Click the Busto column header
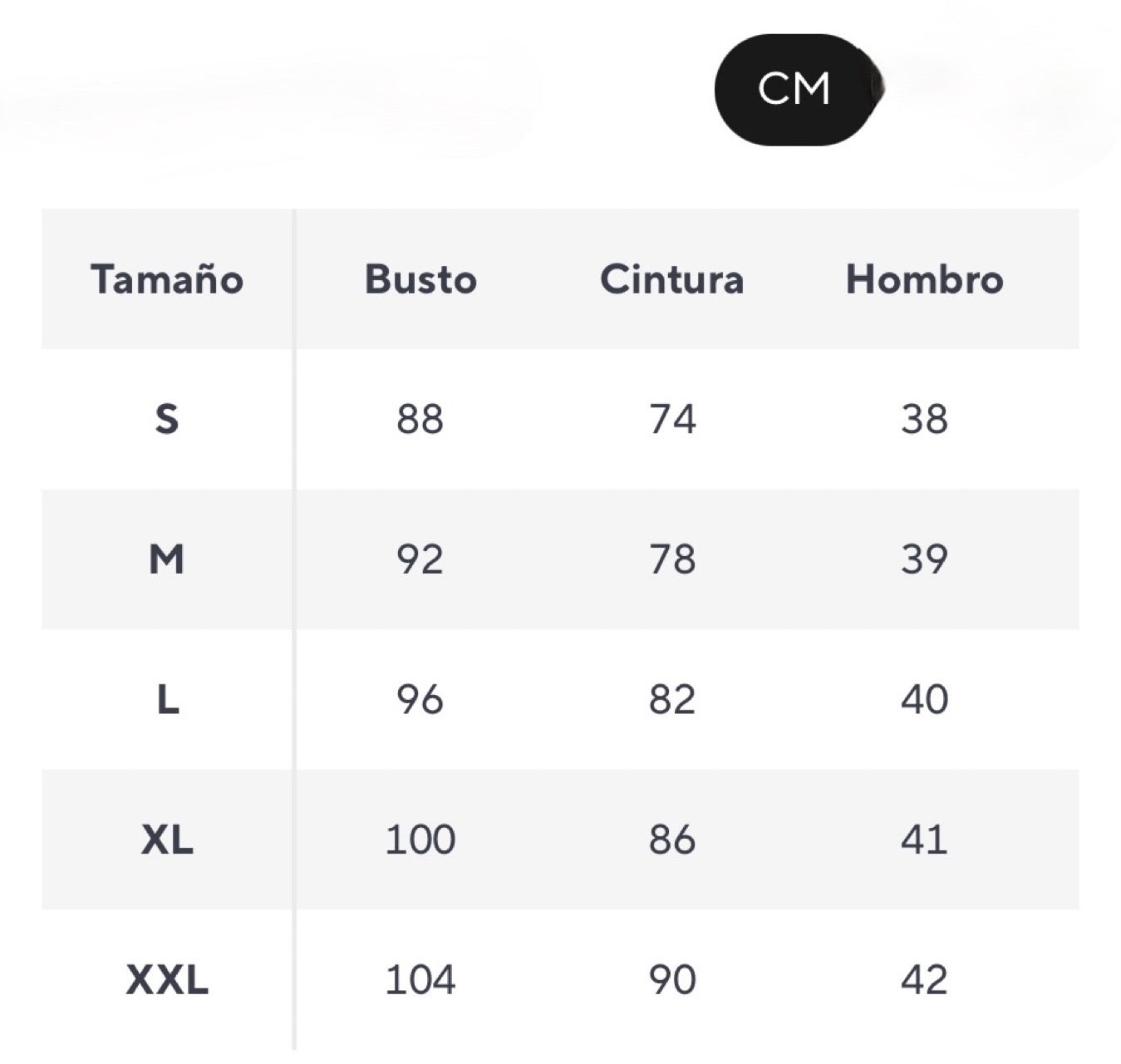This screenshot has height=1064, width=1121. coord(420,279)
